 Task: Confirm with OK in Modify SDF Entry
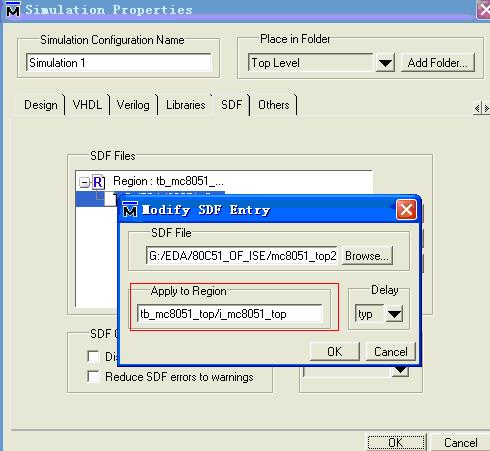point(335,352)
